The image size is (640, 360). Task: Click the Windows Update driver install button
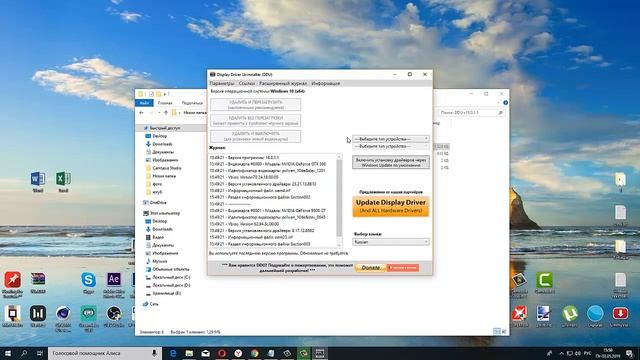point(391,162)
